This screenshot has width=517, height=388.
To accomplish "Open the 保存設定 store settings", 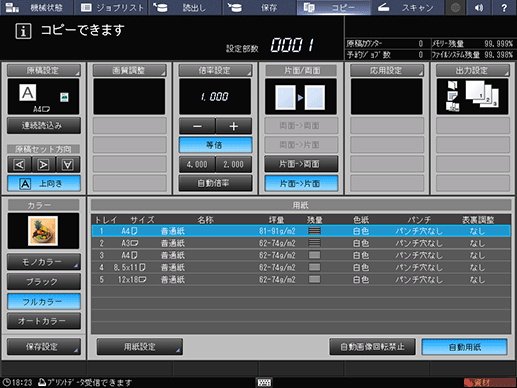I will coord(44,347).
